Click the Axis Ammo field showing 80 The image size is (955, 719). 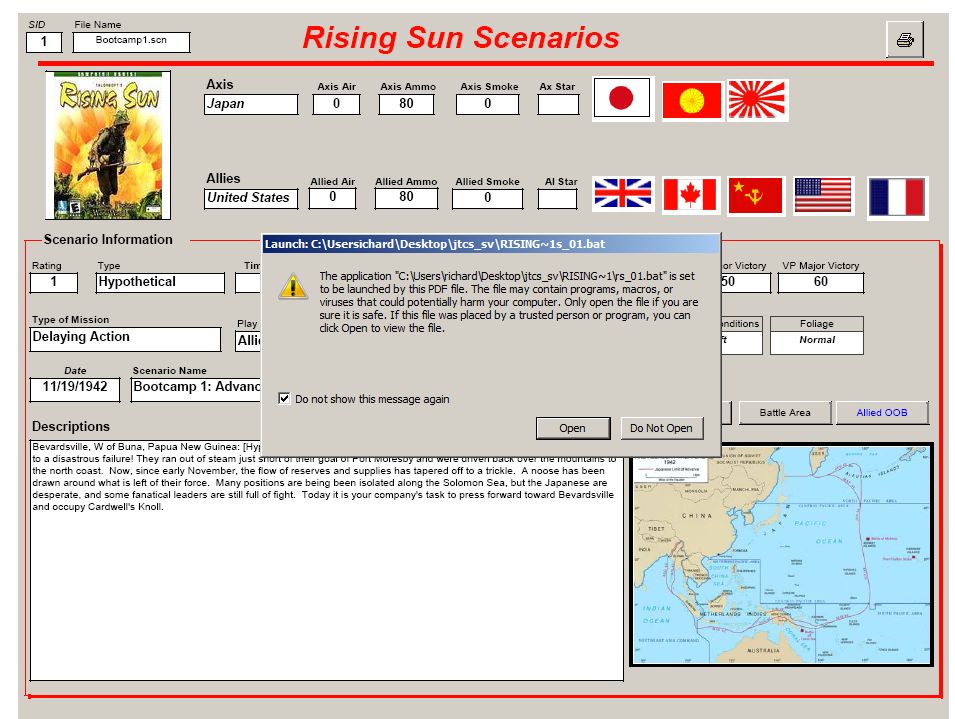[406, 104]
